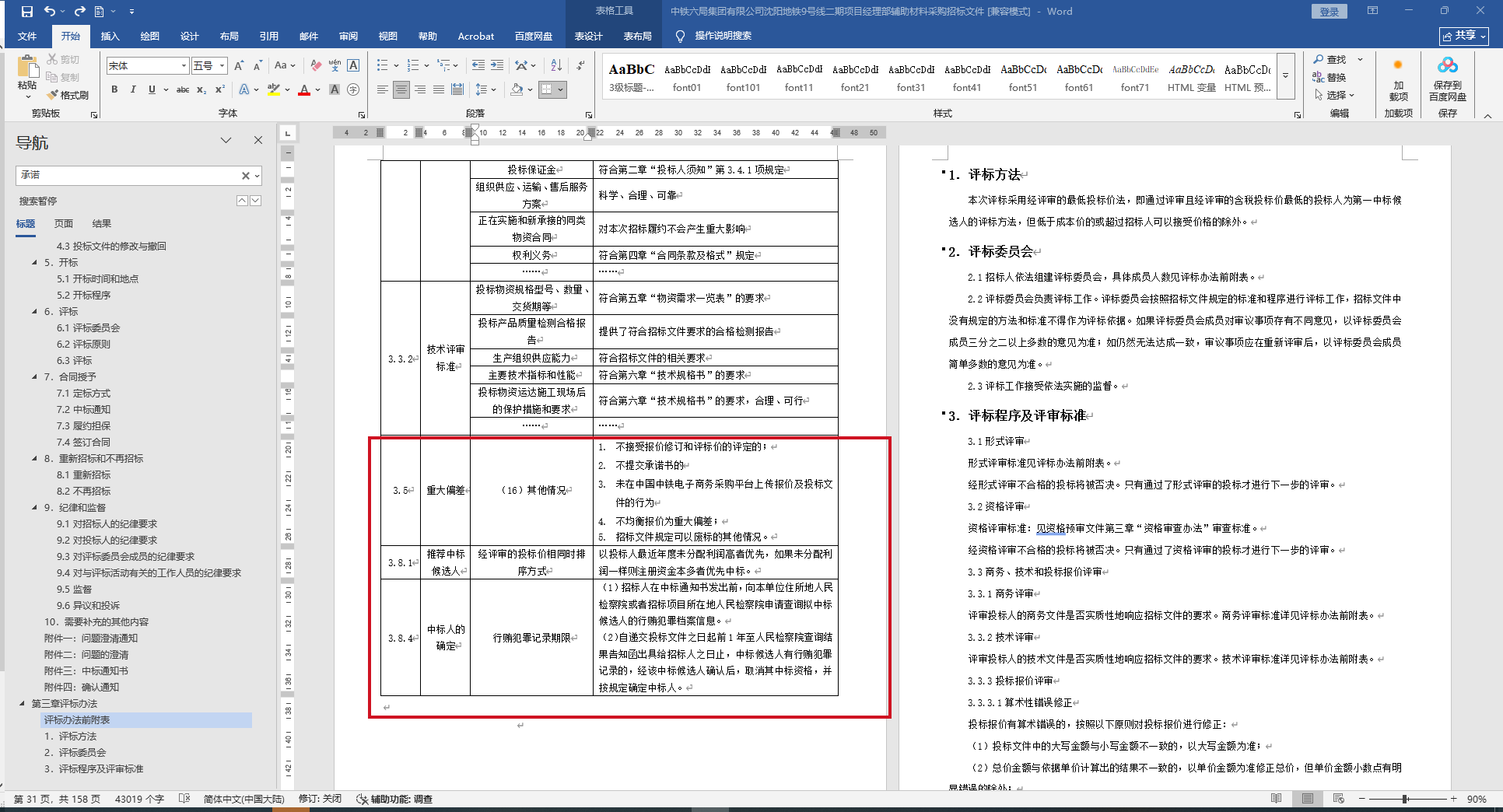This screenshot has width=1503, height=812.
Task: Increase paragraph indent
Action: click(496, 65)
